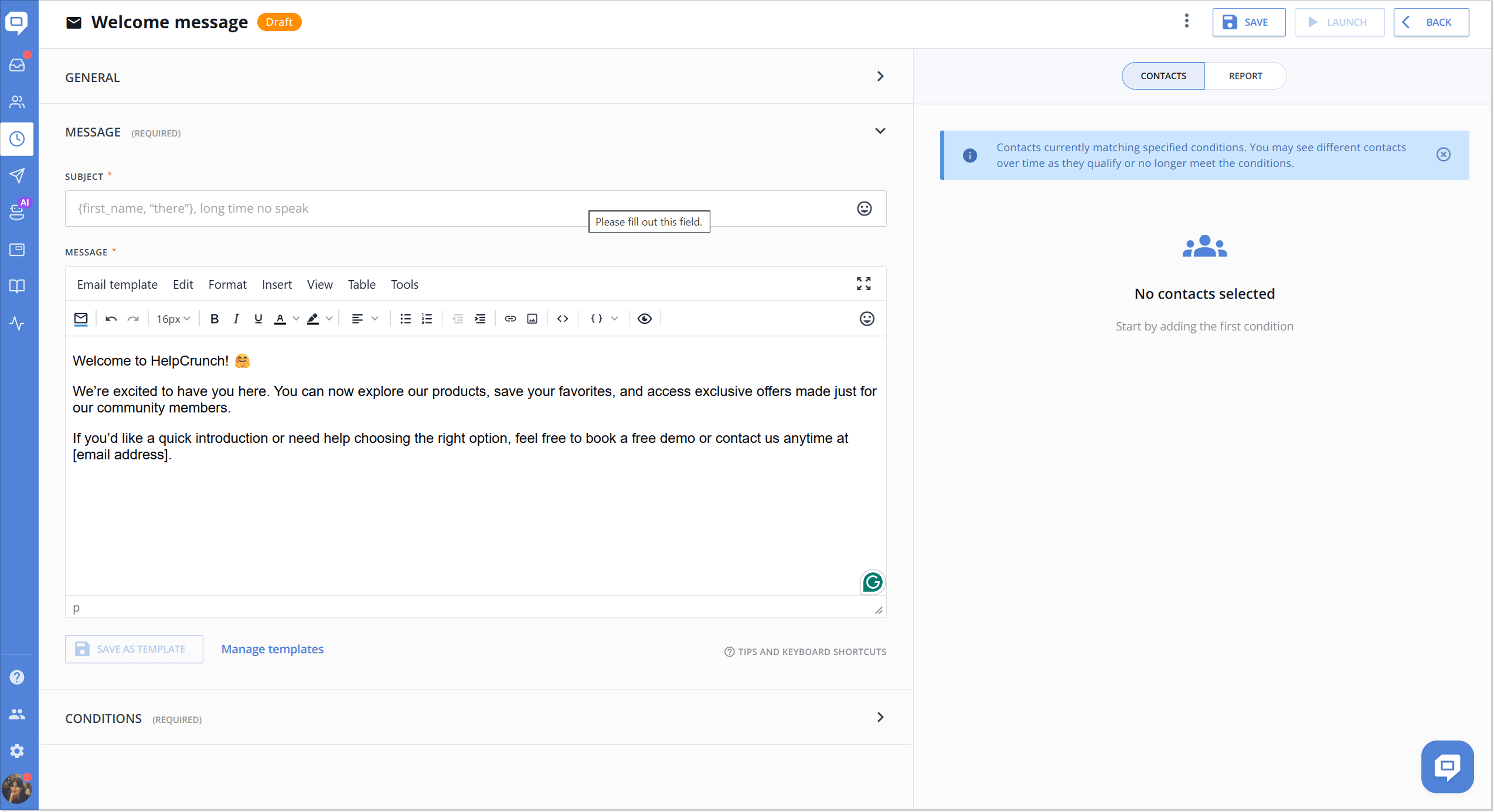Apply the text color

[280, 319]
